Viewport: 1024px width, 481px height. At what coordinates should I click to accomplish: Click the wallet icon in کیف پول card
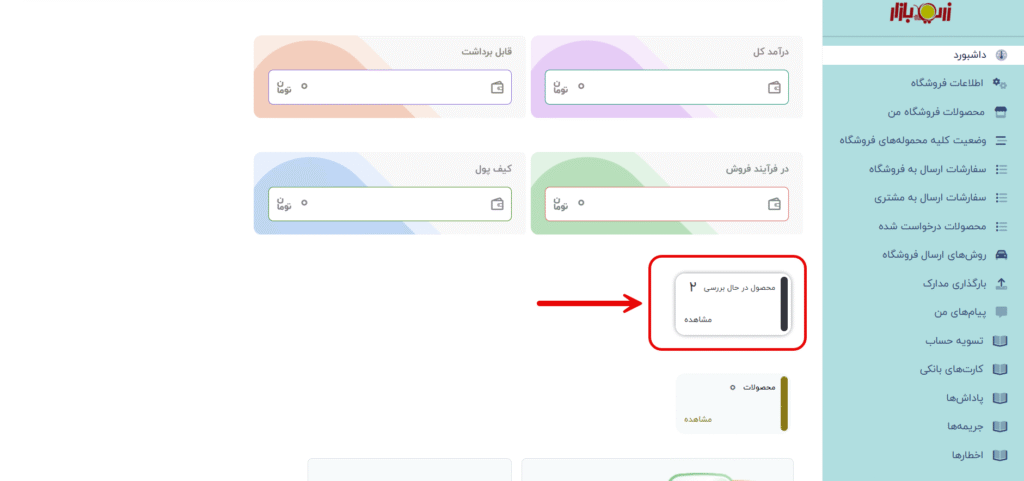pyautogui.click(x=497, y=203)
